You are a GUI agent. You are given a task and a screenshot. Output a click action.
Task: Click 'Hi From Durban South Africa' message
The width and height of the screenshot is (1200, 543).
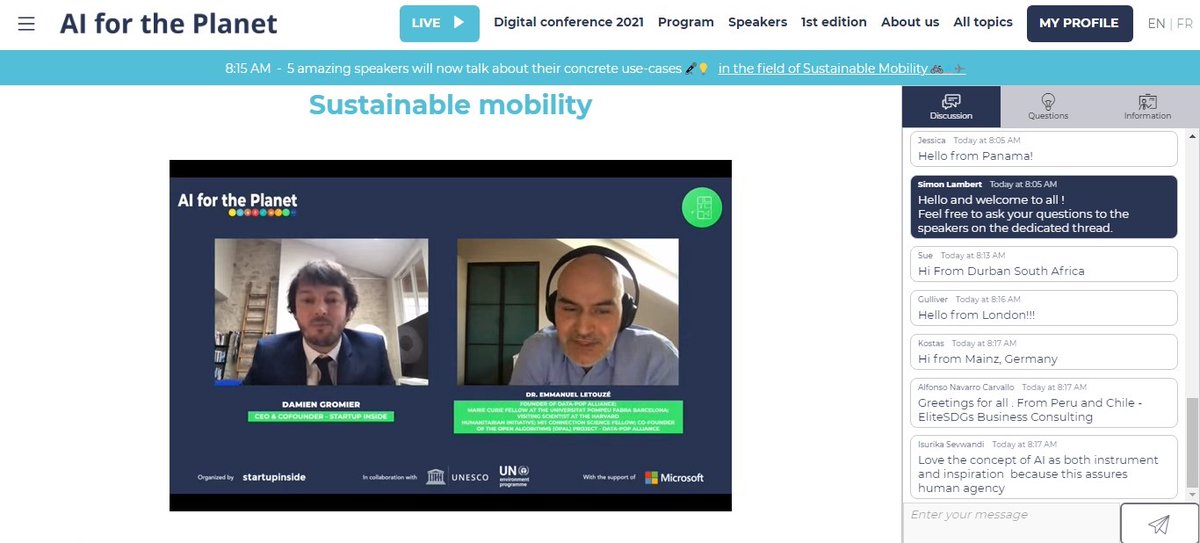(1044, 264)
